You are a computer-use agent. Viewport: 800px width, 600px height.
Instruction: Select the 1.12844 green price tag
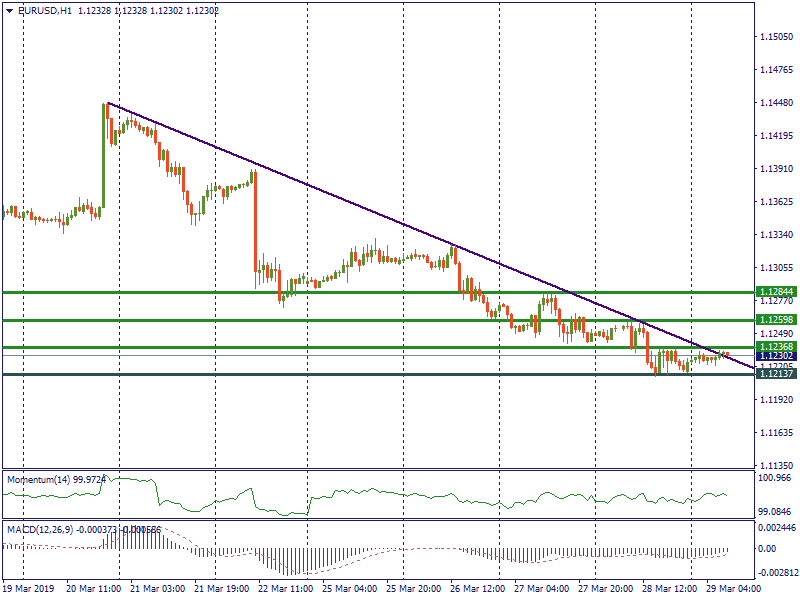click(776, 292)
